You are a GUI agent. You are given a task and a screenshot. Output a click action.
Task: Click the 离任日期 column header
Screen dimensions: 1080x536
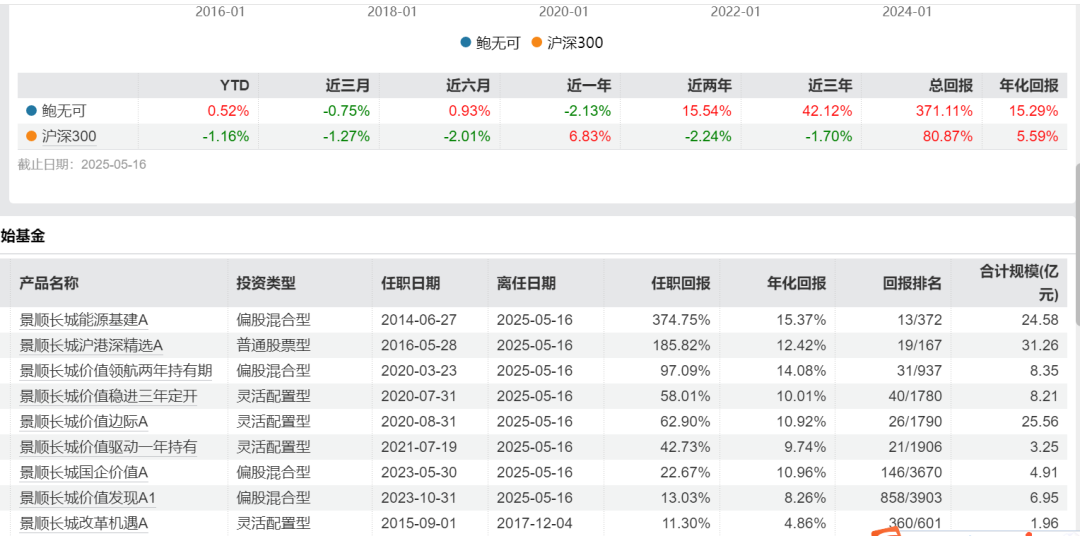click(x=526, y=283)
